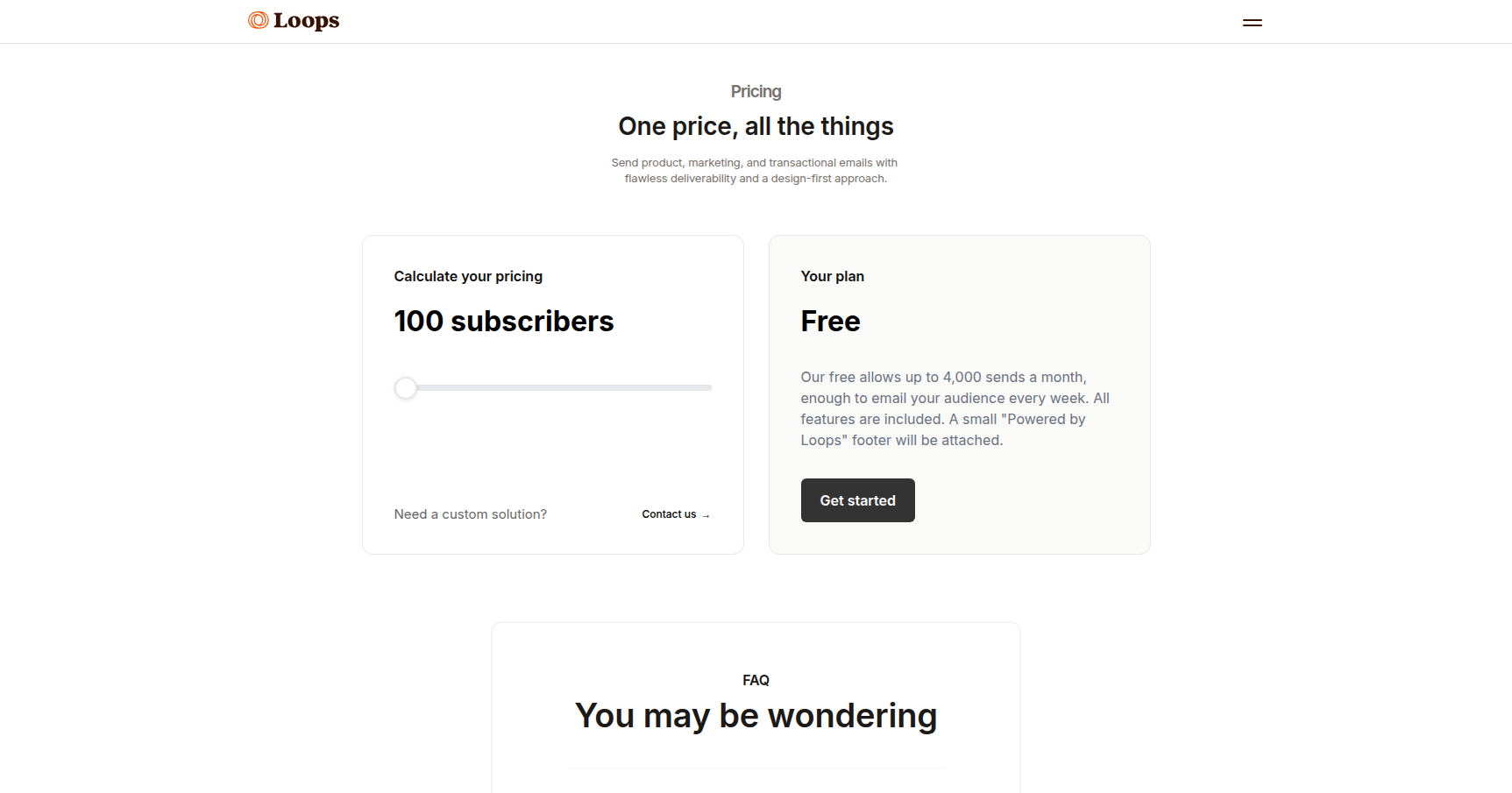
Task: Click 'Need a custom solution?' text
Action: (470, 514)
